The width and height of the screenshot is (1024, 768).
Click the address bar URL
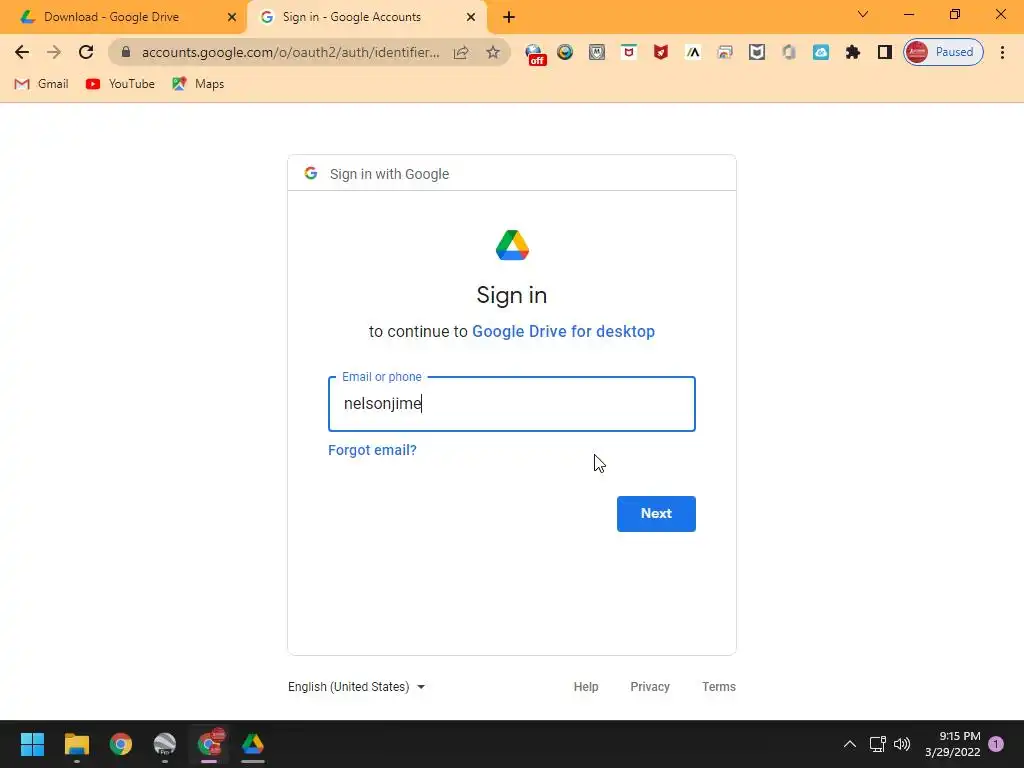point(291,52)
